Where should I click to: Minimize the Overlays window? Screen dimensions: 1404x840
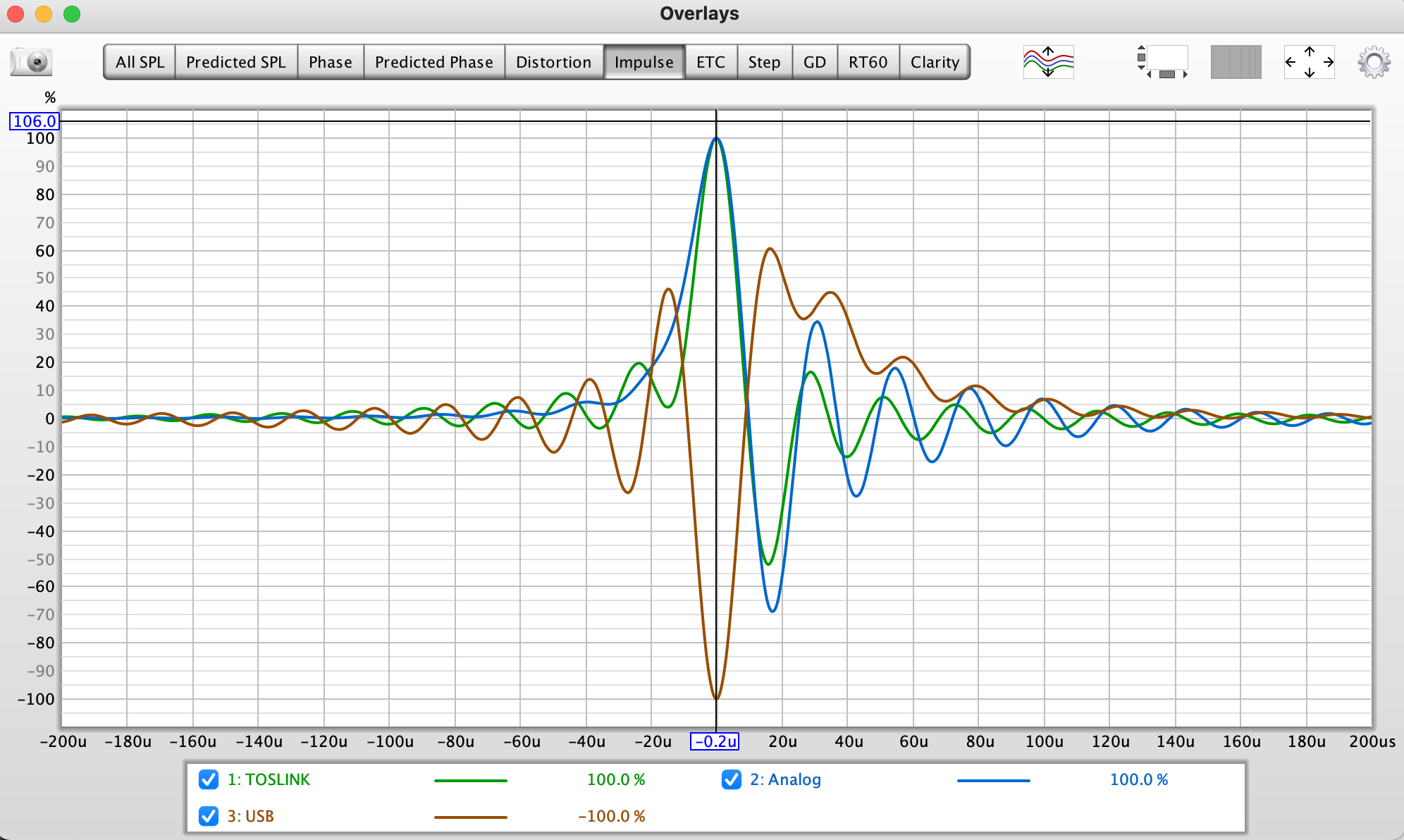(x=44, y=14)
